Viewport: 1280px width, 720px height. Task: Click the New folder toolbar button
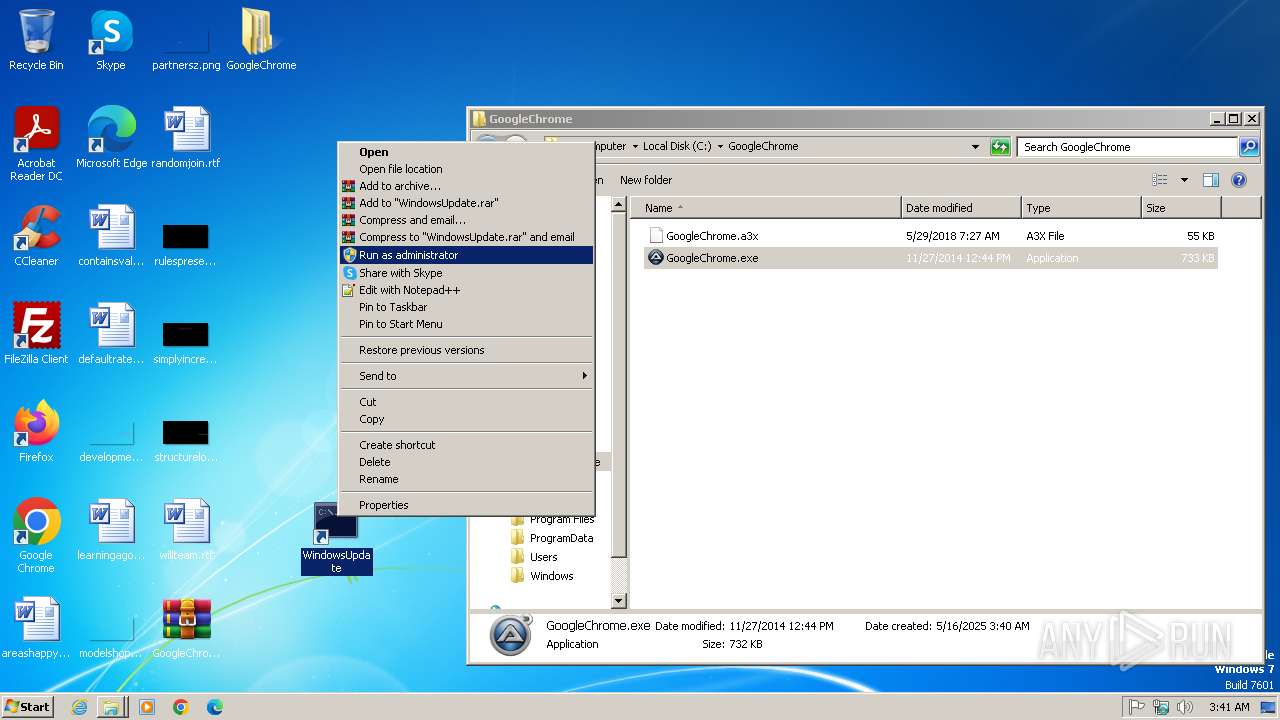tap(646, 180)
